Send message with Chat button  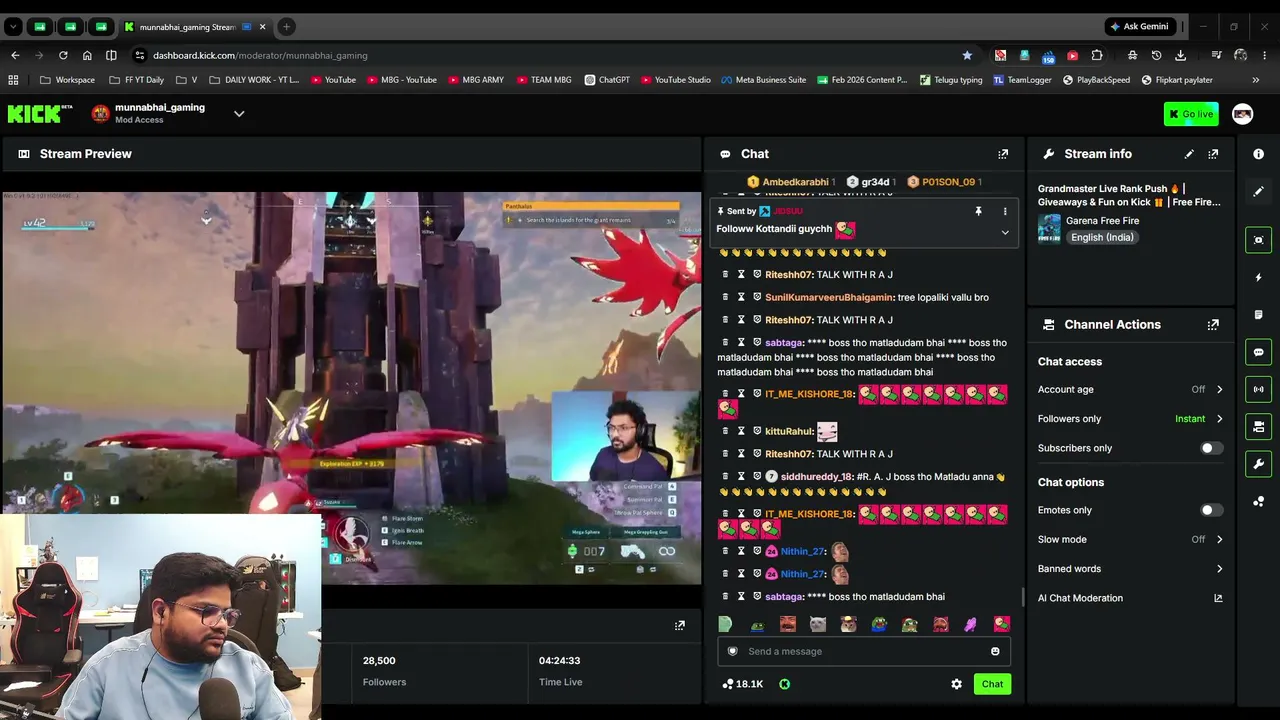click(992, 684)
